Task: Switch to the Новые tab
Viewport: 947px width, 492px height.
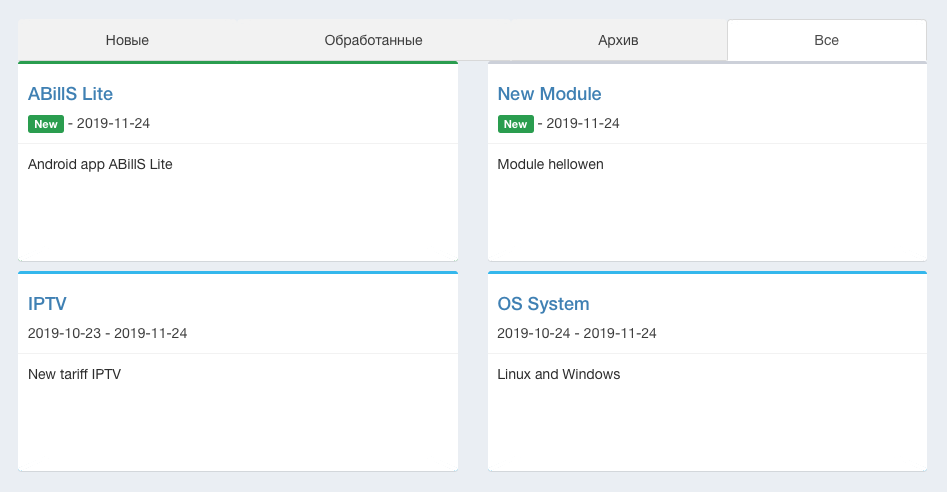Action: [x=127, y=40]
